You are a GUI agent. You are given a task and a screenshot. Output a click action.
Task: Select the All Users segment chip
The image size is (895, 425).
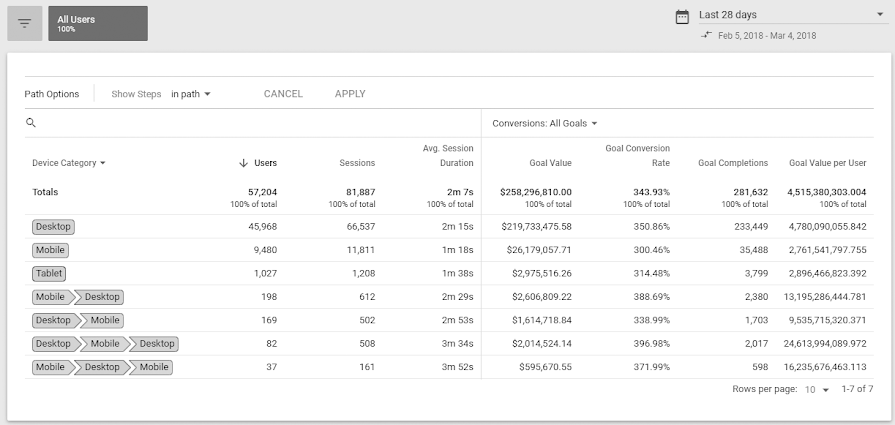click(97, 23)
